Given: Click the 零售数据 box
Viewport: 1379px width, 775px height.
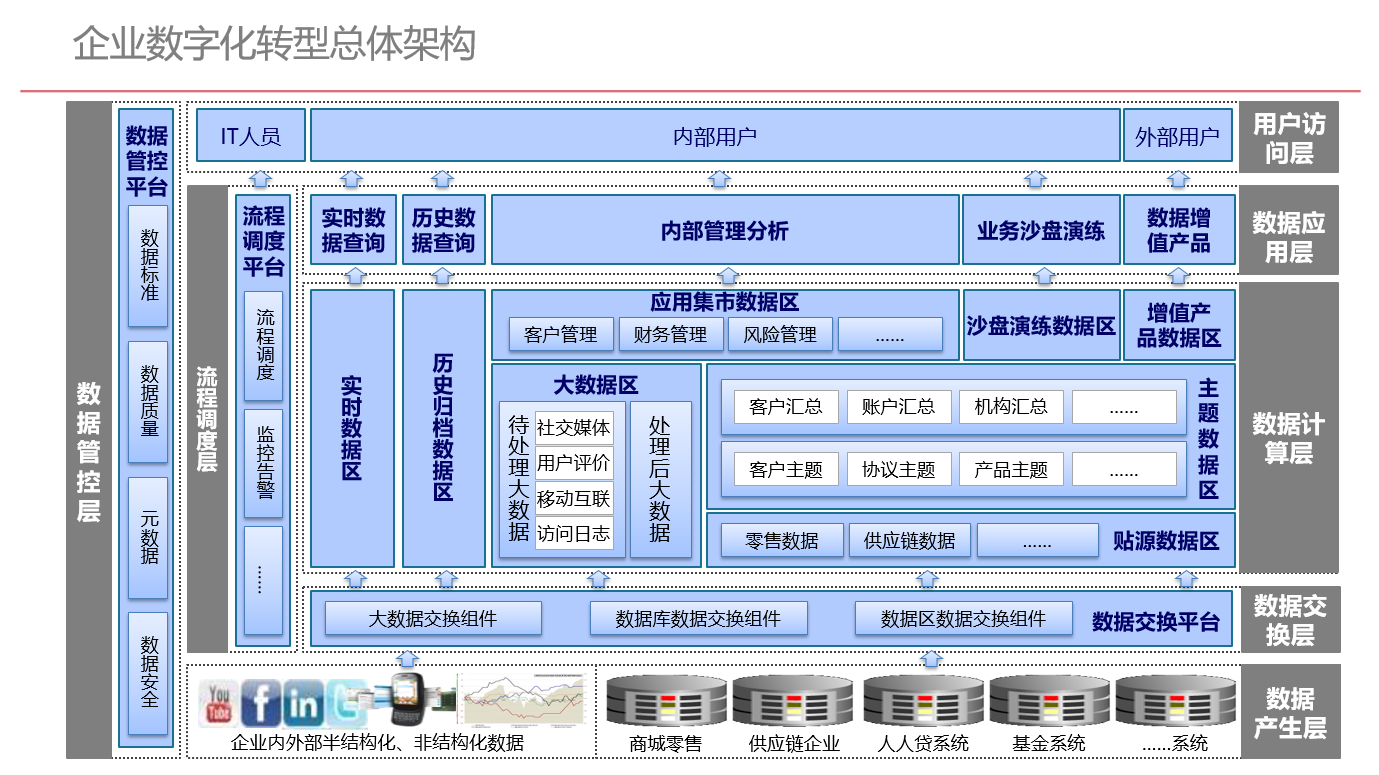Looking at the screenshot, I should pos(782,540).
